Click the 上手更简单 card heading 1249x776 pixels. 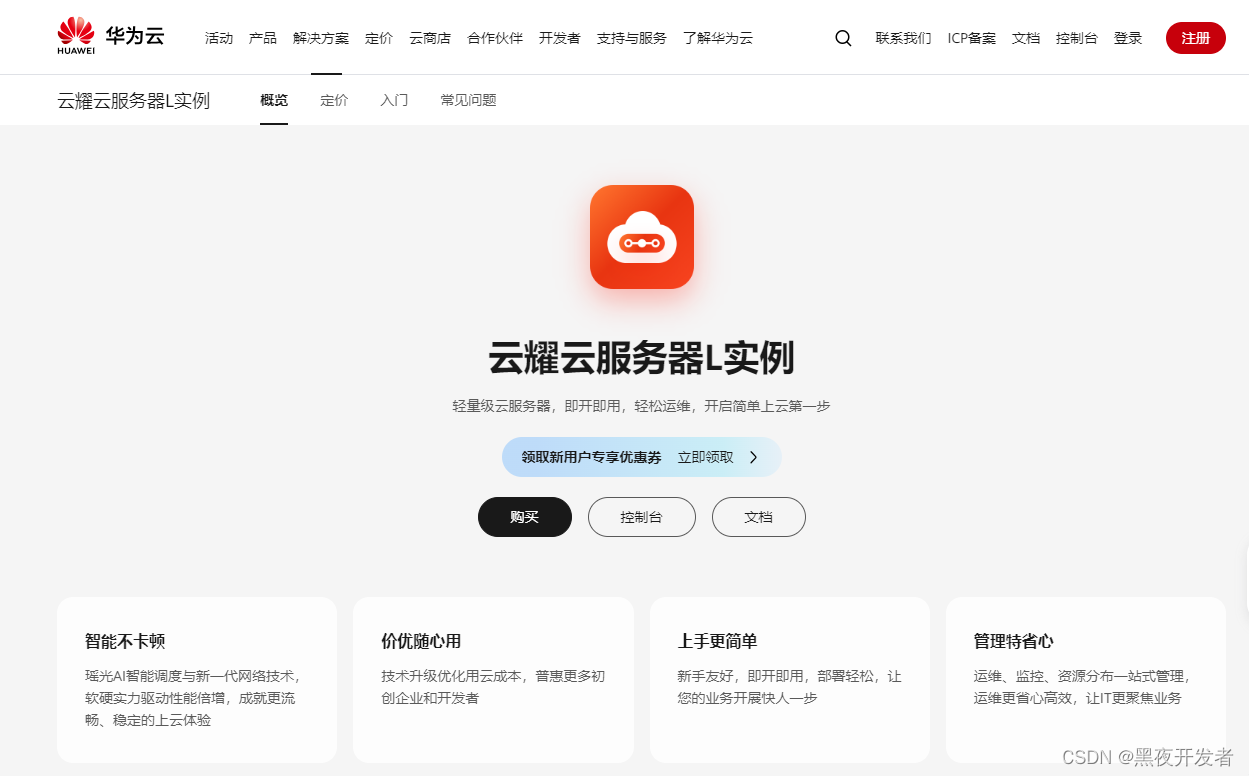(718, 641)
